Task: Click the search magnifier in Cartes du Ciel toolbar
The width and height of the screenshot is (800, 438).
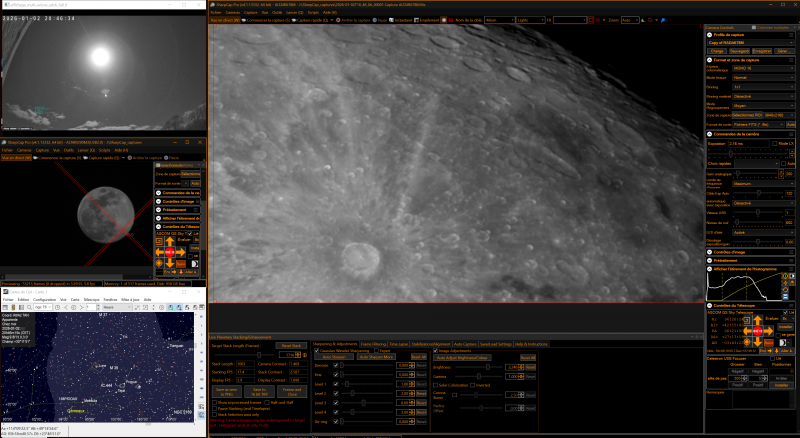Action: [29, 307]
